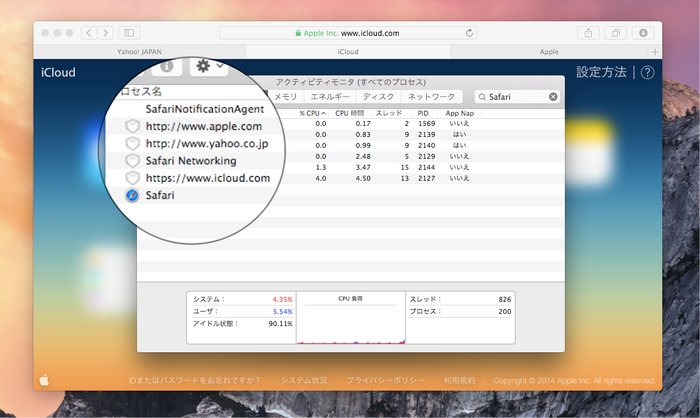This screenshot has width=700, height=418.
Task: Select the SafariNotificationAgent process
Action: [x=205, y=109]
